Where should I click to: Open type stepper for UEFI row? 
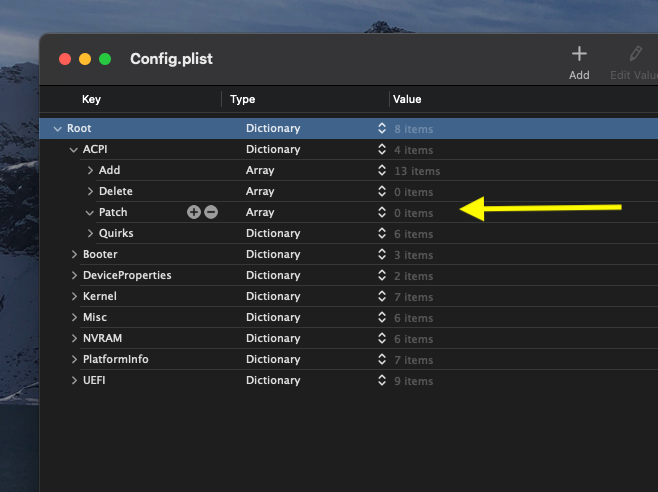pos(381,380)
